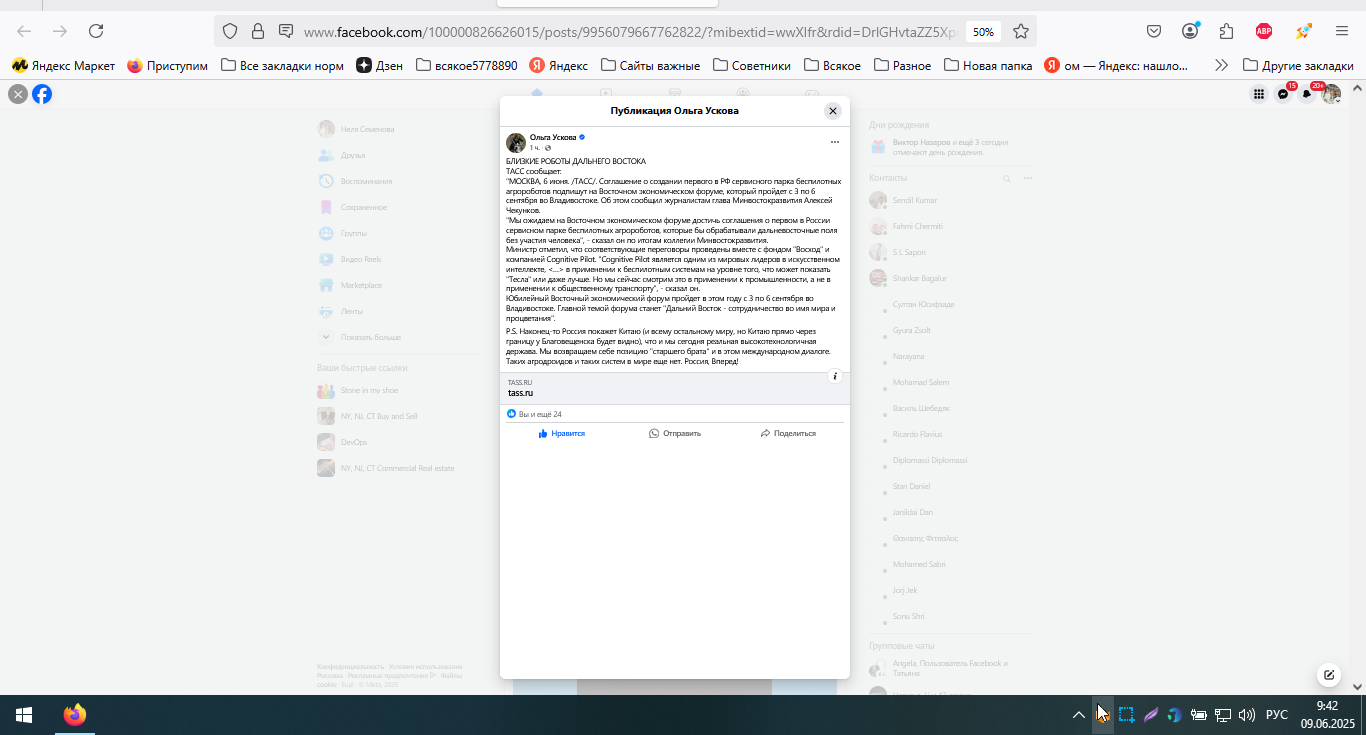This screenshot has width=1366, height=735.
Task: Open Яндекс bookmark
Action: 559,66
